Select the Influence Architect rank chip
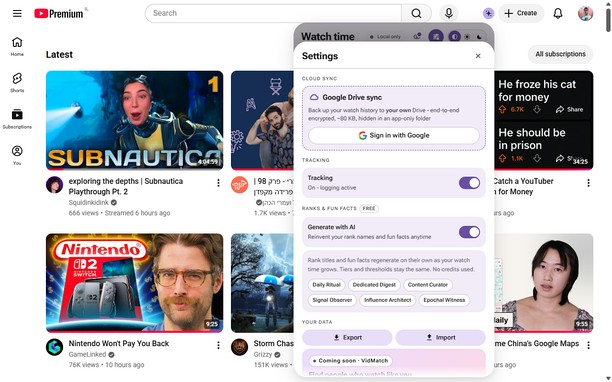Image resolution: width=612 pixels, height=382 pixels. click(388, 300)
